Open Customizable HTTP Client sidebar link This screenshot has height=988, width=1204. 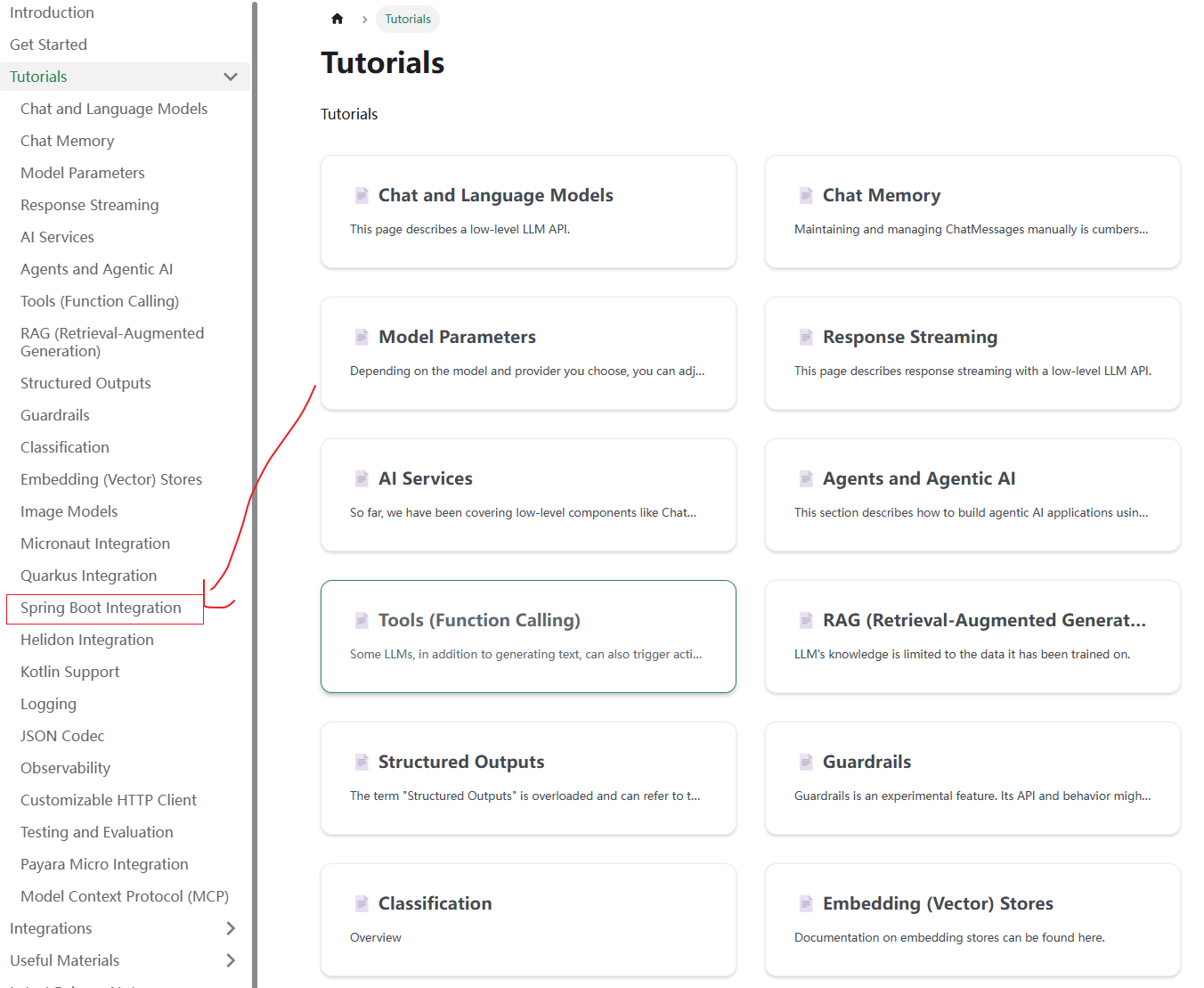pos(109,800)
